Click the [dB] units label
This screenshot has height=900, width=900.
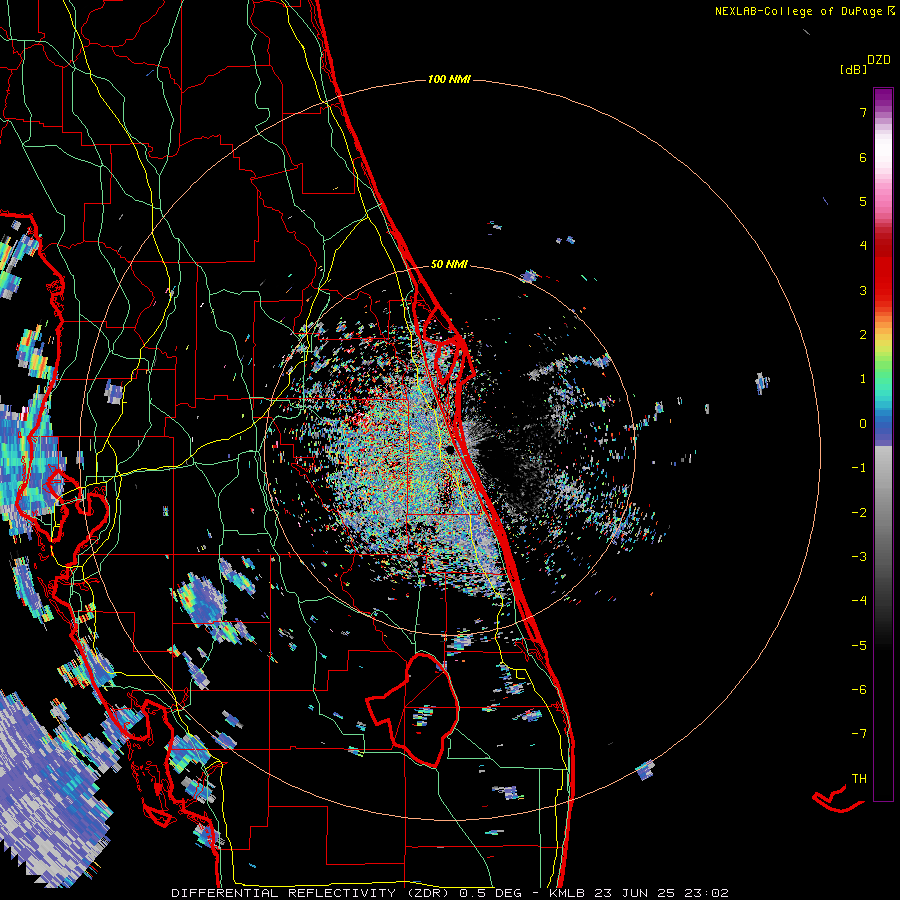(853, 69)
